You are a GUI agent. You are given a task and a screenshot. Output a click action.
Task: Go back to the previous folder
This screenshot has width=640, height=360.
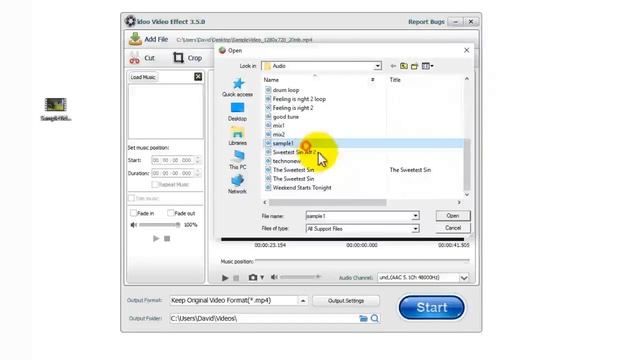pos(393,66)
